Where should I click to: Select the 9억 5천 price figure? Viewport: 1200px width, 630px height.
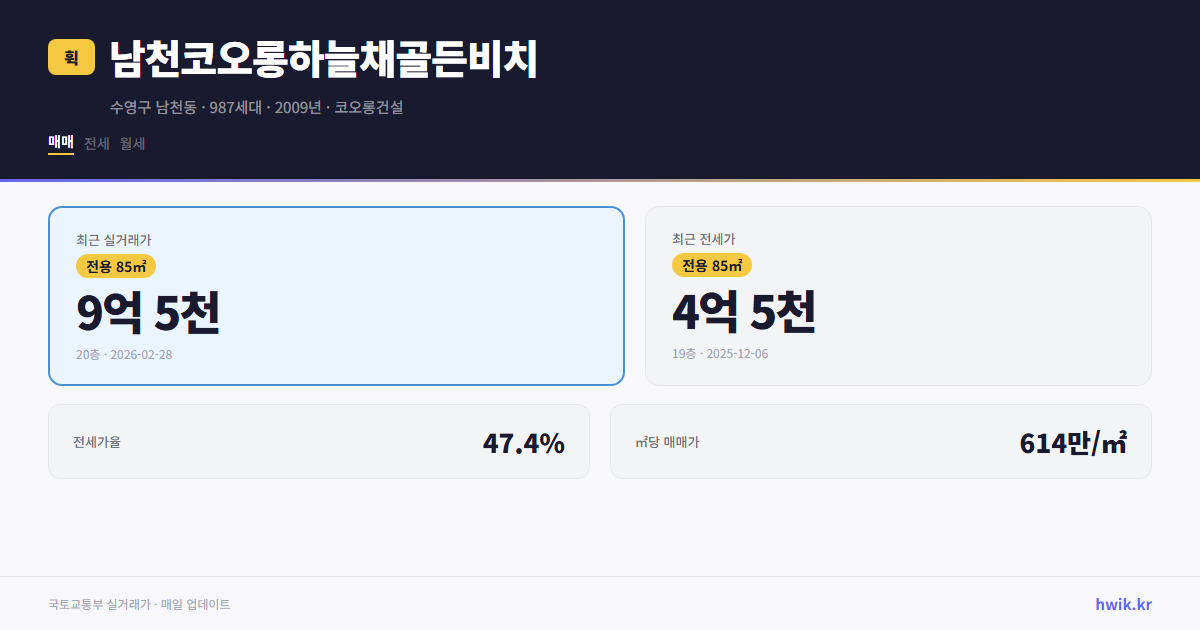pos(150,313)
